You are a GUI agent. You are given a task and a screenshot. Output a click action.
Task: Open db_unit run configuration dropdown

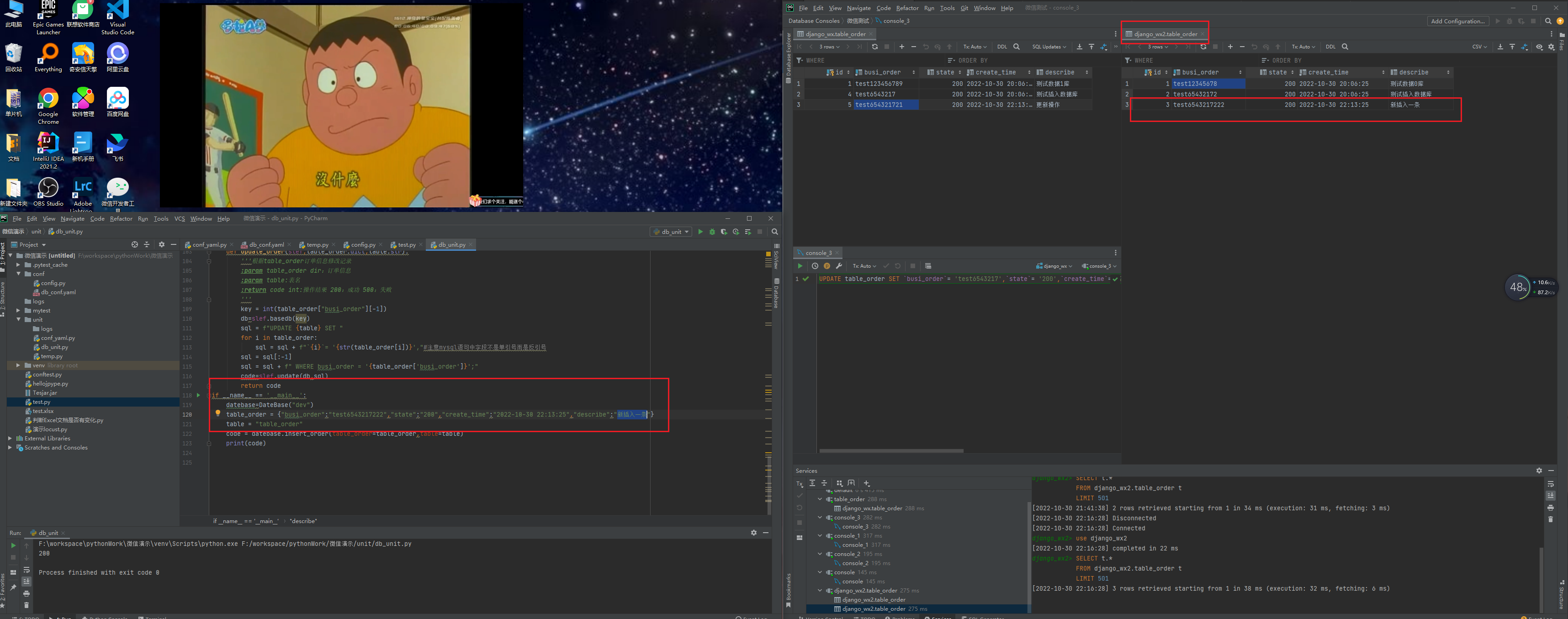[672, 232]
